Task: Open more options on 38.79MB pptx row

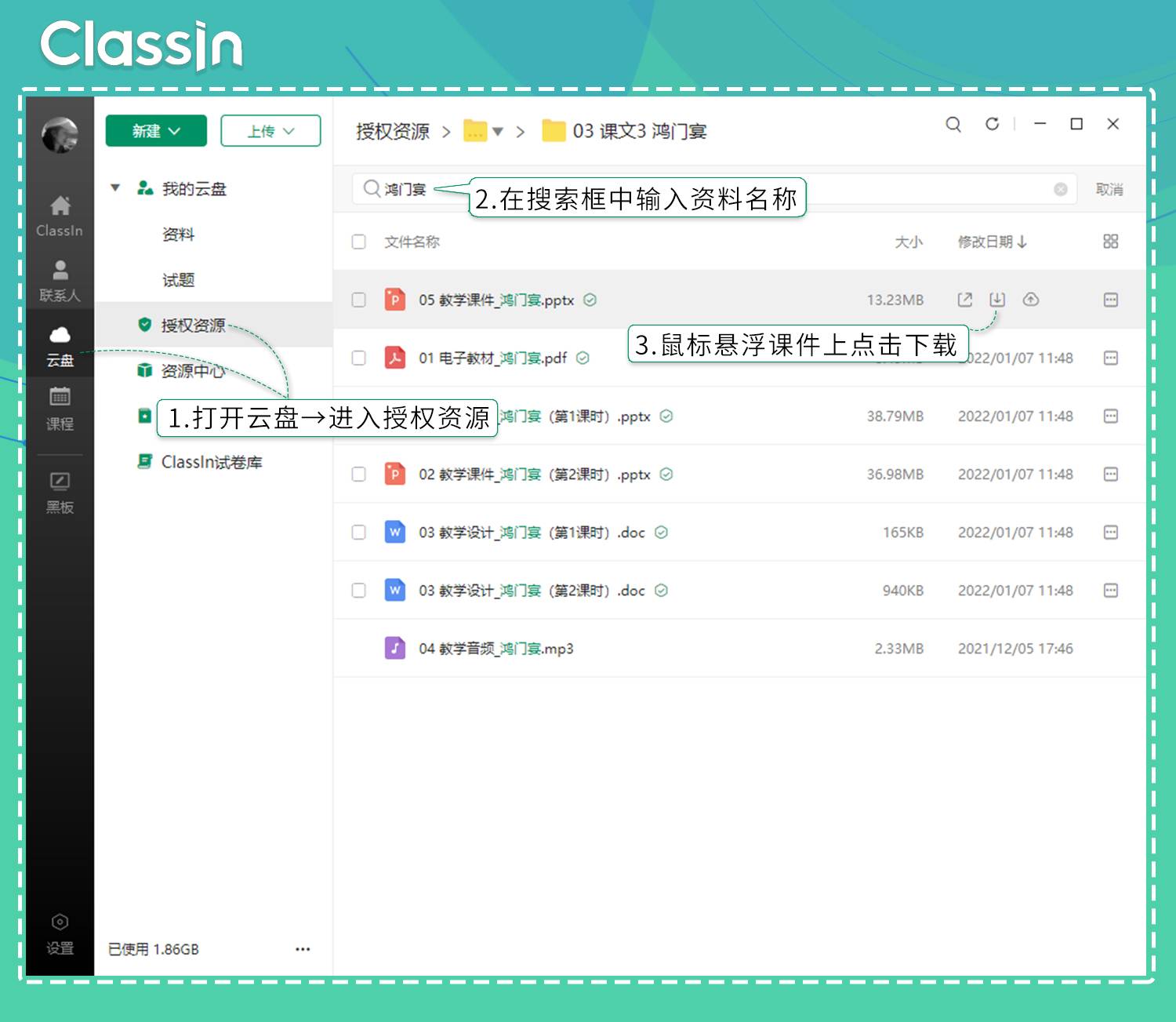Action: pos(1111,416)
